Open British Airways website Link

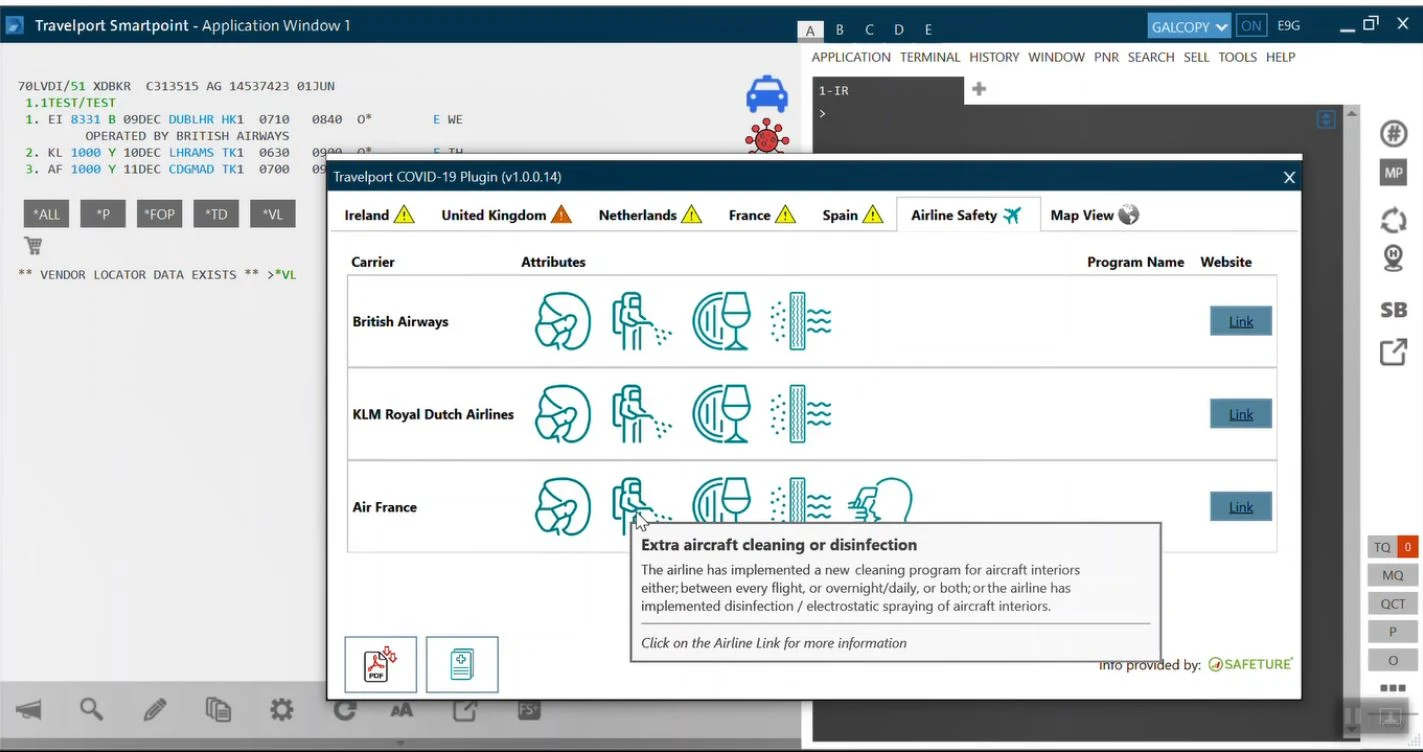(1241, 322)
